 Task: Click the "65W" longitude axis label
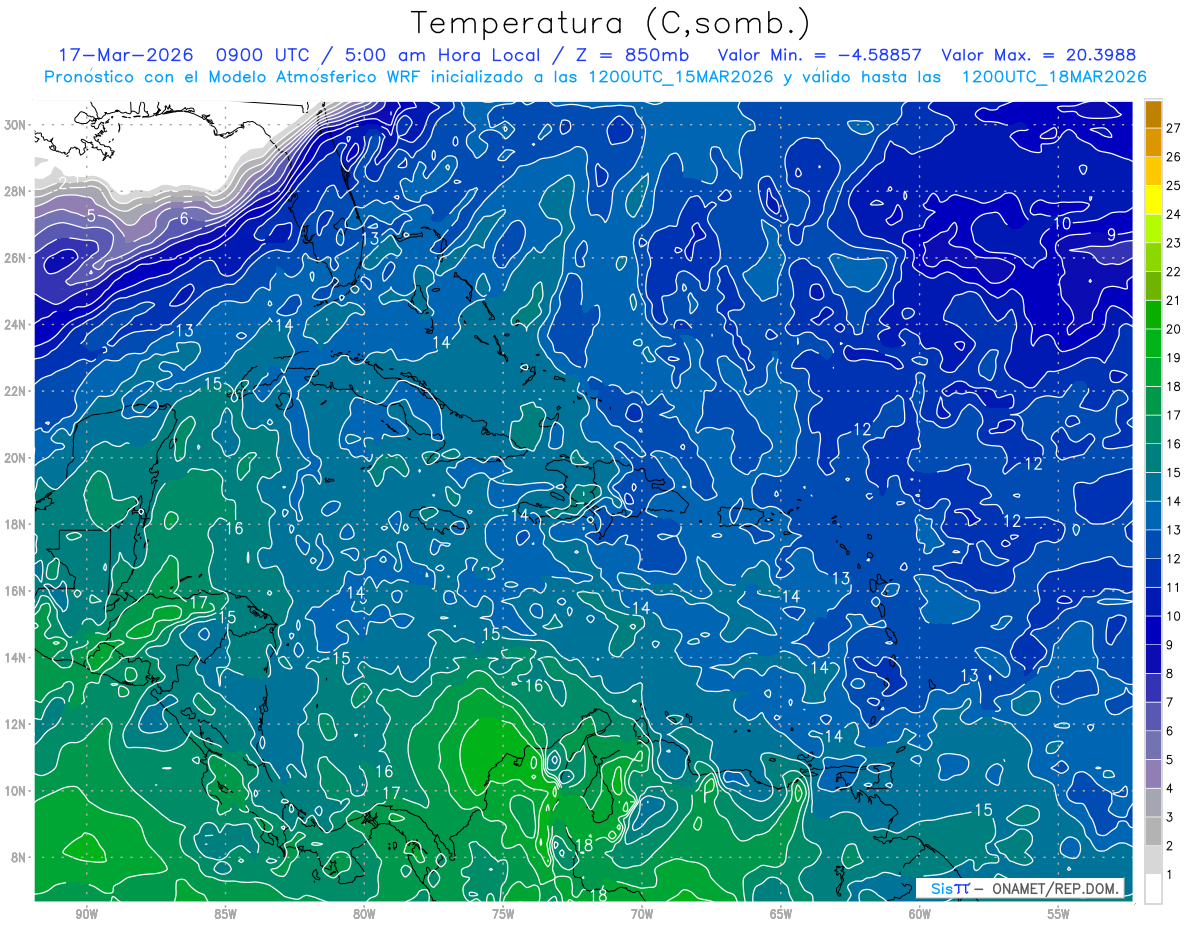coord(781,914)
